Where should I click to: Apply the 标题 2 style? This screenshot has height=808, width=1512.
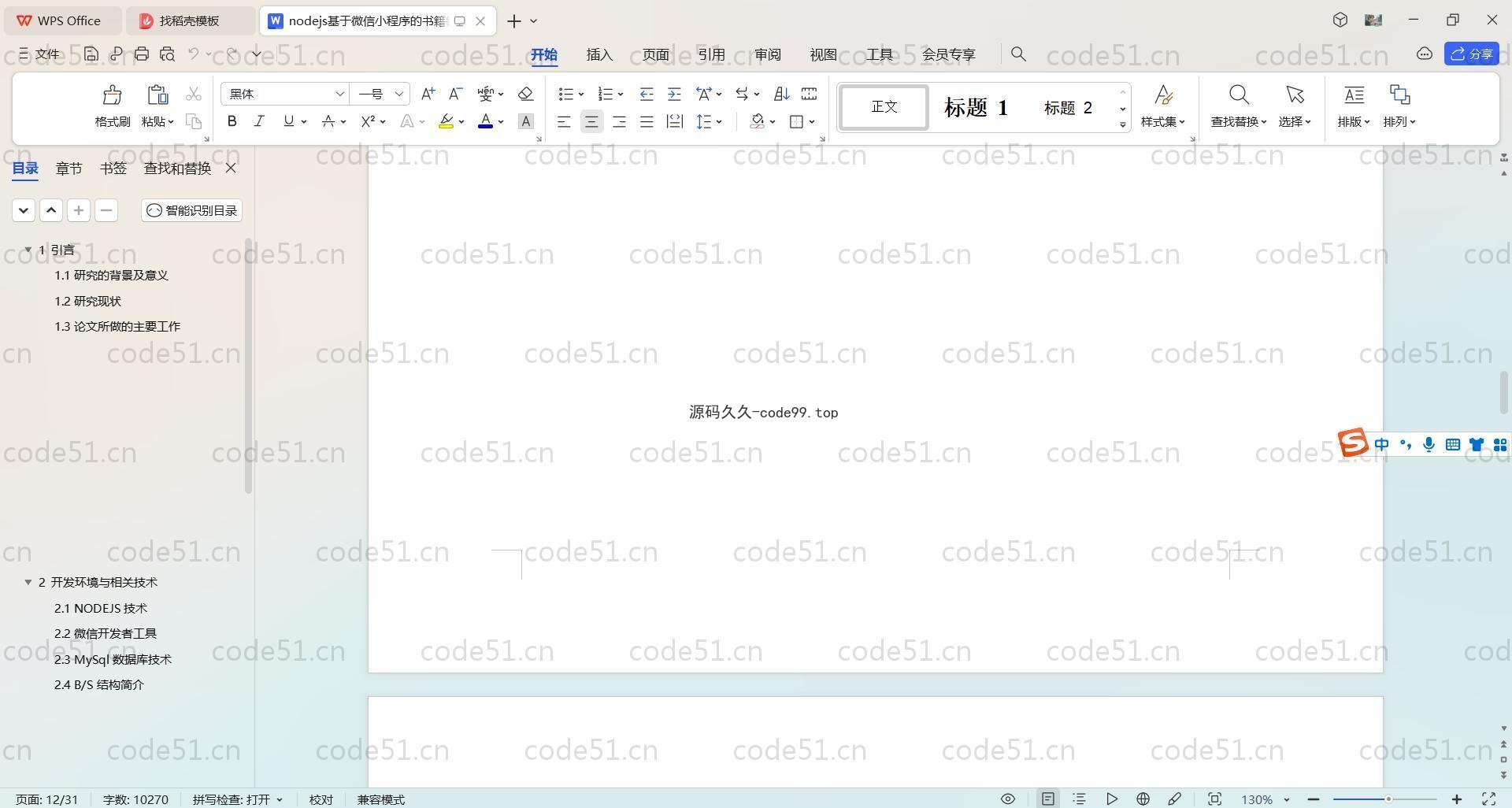(x=1068, y=107)
